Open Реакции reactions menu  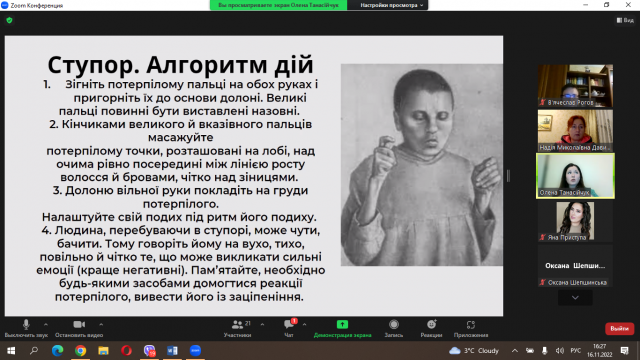point(431,329)
